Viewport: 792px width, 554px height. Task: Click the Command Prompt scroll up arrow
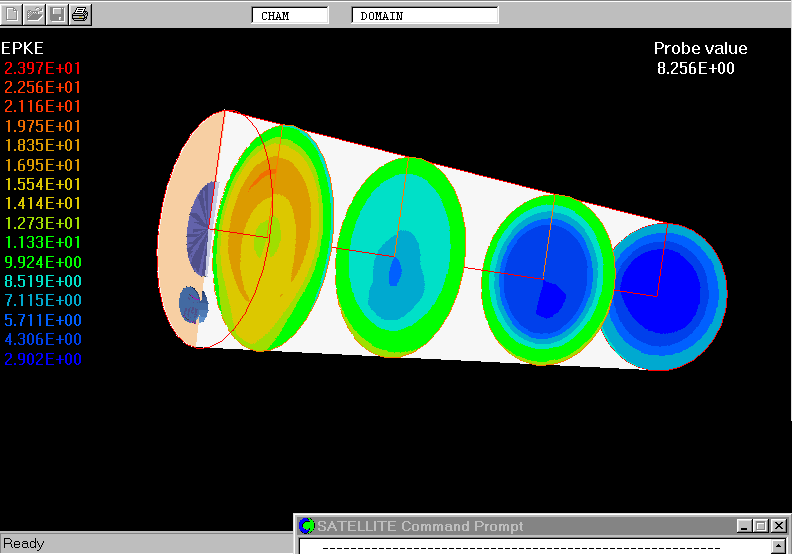point(780,546)
